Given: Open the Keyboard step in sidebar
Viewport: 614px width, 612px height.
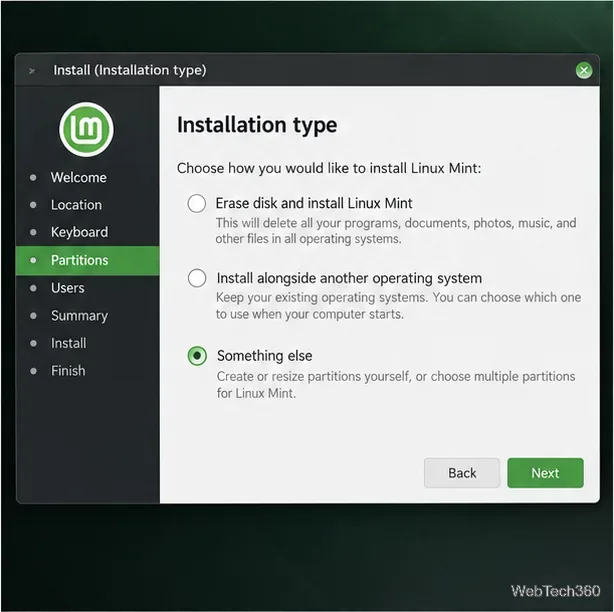Looking at the screenshot, I should click(79, 232).
